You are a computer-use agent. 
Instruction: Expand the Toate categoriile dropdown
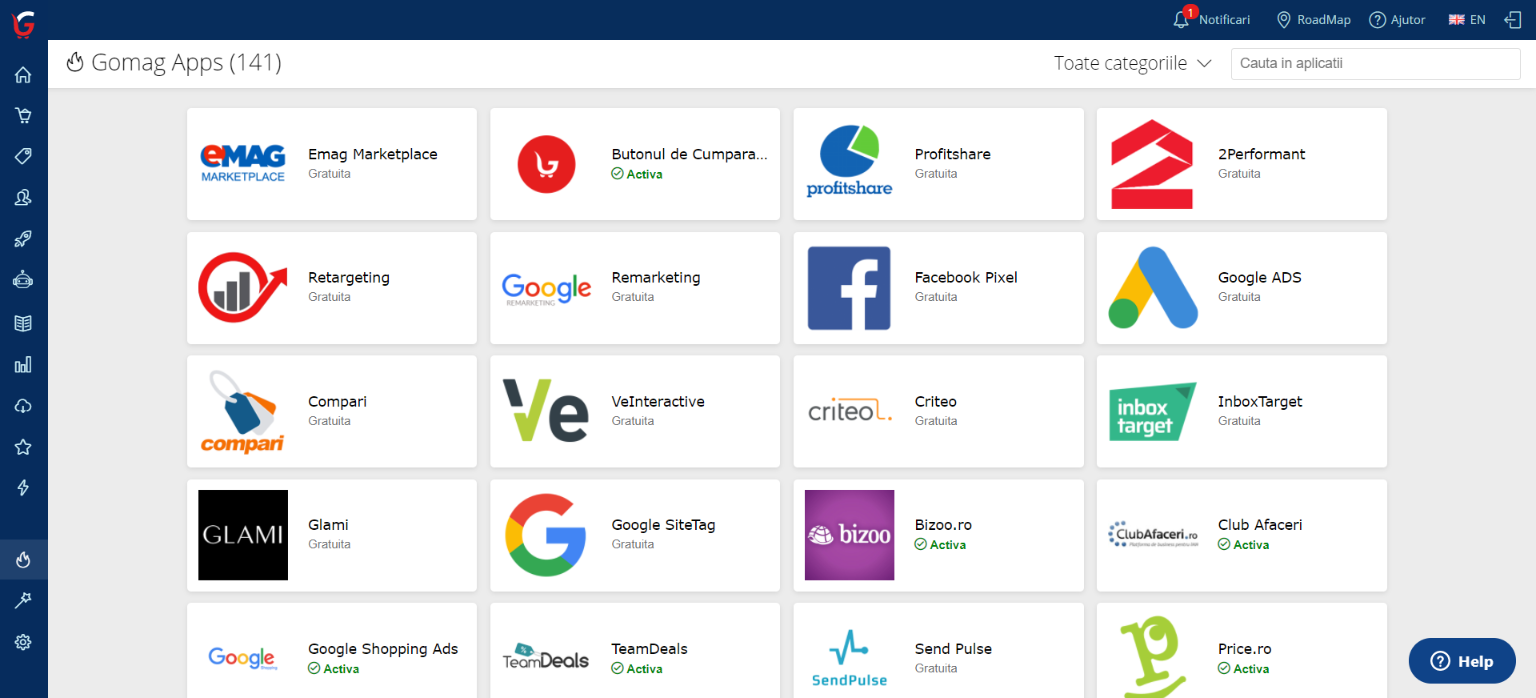(1133, 63)
